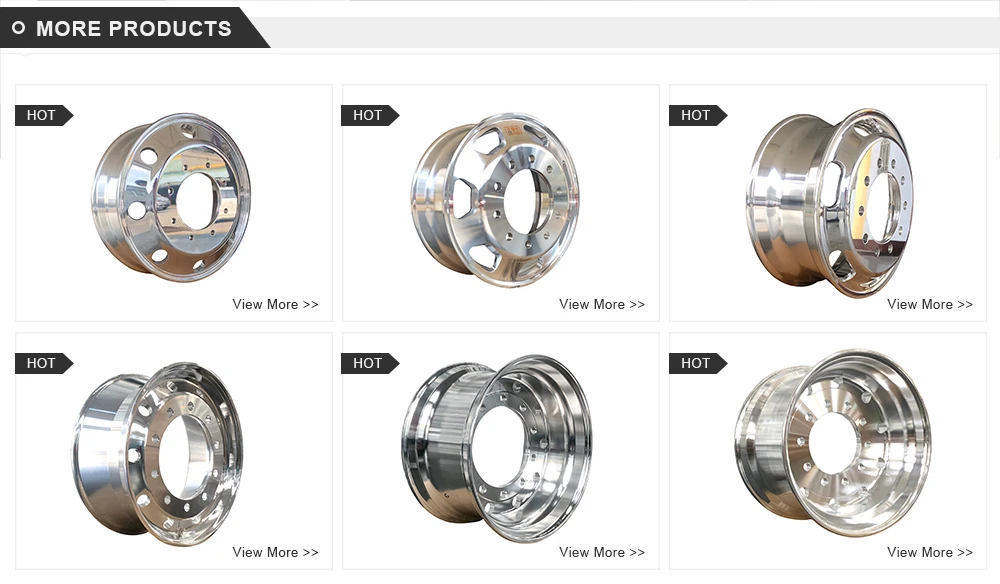Select the bottom-right wheel with ribbed center
Image resolution: width=1000 pixels, height=584 pixels.
832,444
